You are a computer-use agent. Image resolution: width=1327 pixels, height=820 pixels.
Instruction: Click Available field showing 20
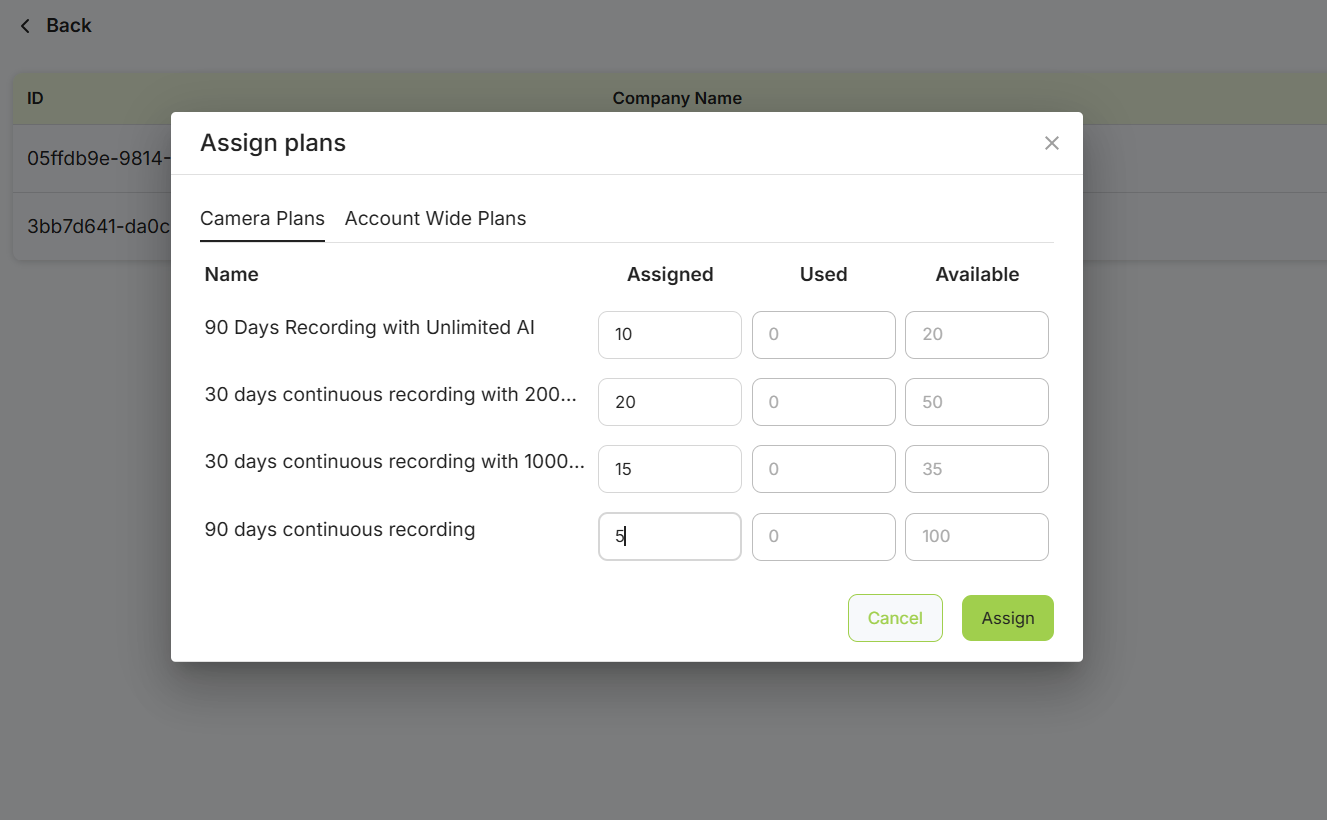(x=976, y=335)
